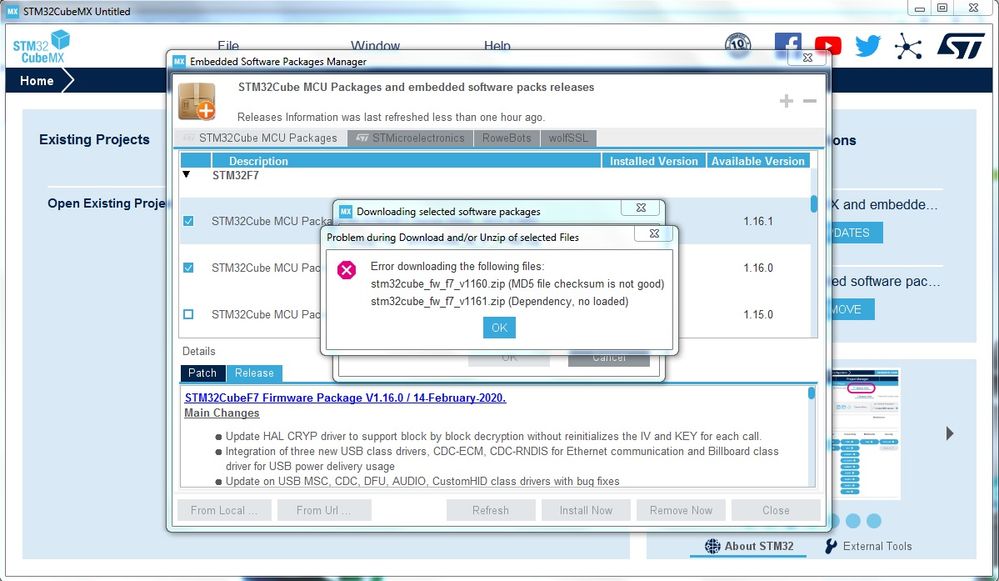Click the Refresh button
The height and width of the screenshot is (581, 999).
click(491, 510)
